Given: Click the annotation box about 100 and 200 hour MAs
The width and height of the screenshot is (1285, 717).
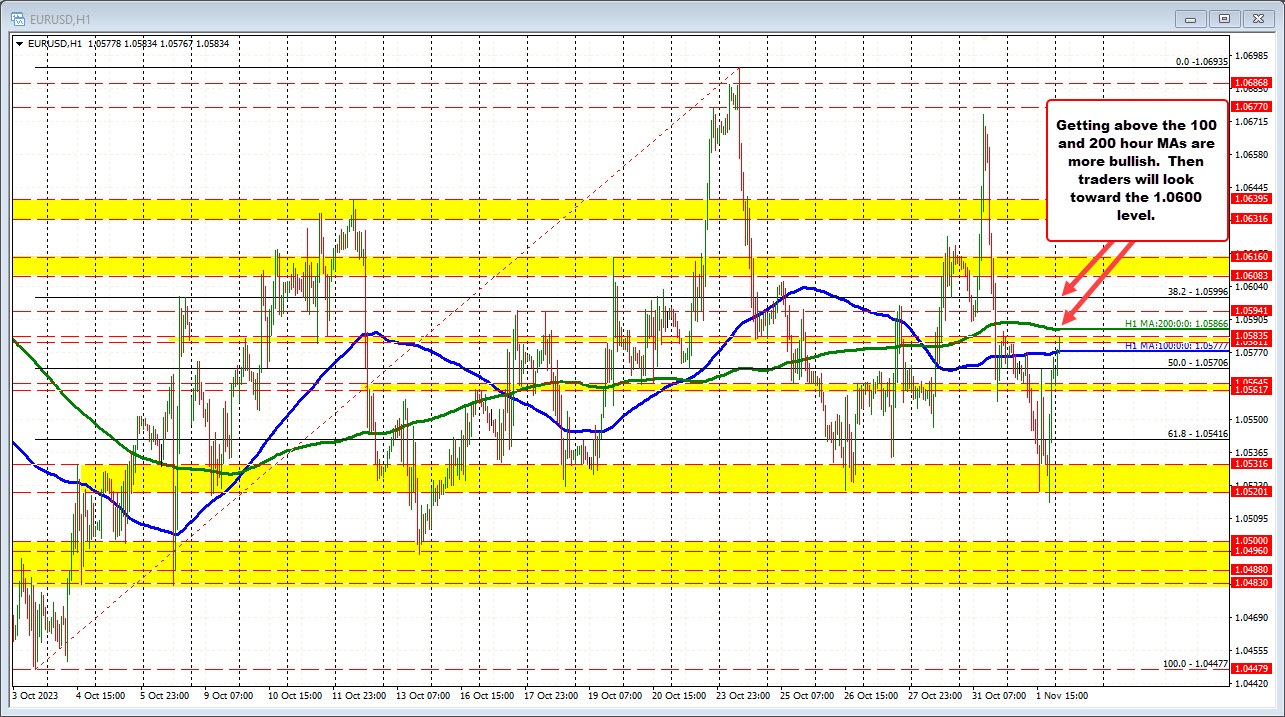Looking at the screenshot, I should point(1136,170).
